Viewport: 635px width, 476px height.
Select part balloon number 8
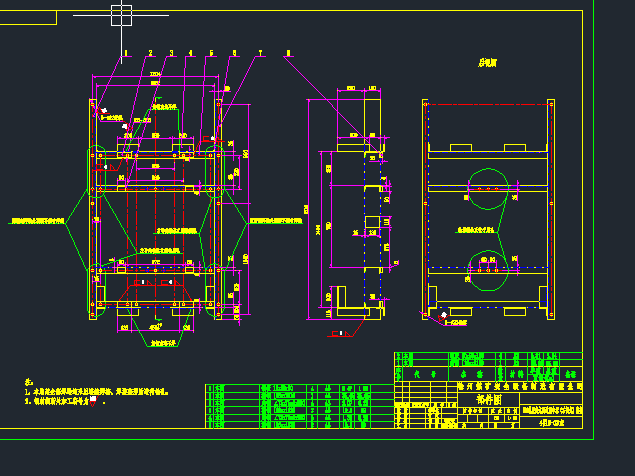click(288, 53)
